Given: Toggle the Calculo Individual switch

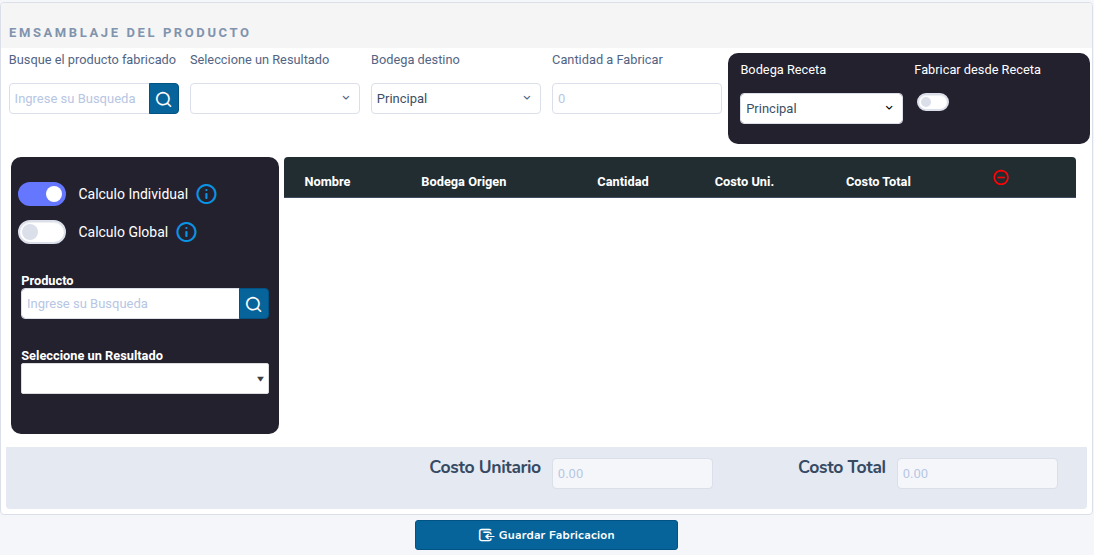Looking at the screenshot, I should (x=42, y=194).
